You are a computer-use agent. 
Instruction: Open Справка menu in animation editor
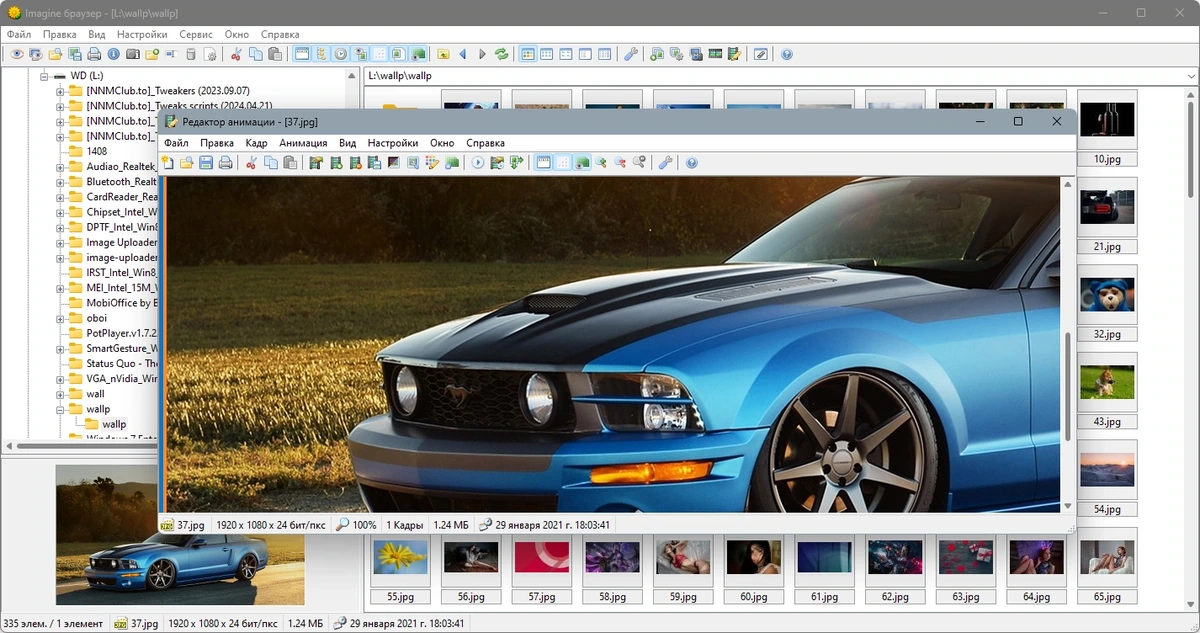[485, 143]
